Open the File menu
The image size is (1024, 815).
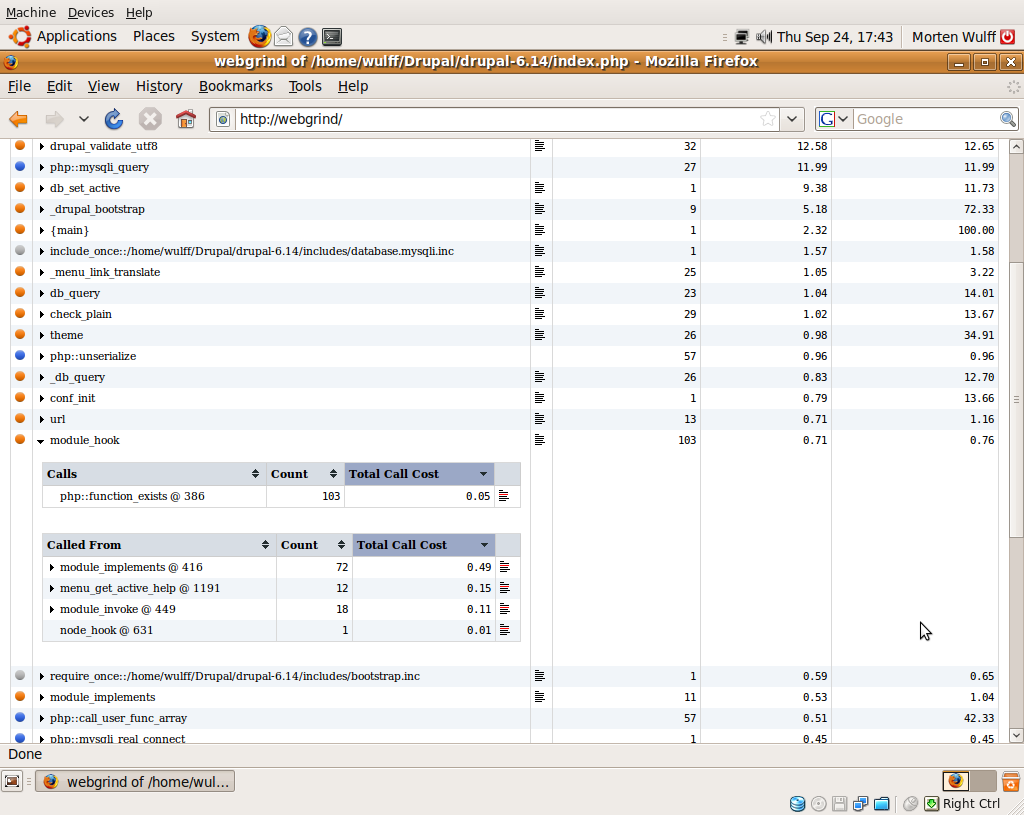tap(19, 86)
